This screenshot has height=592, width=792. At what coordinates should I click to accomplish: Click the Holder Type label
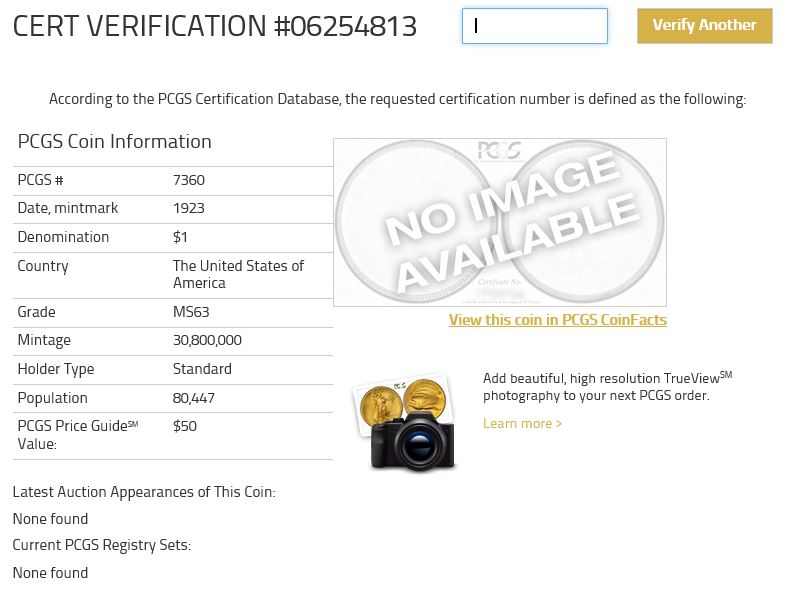(x=56, y=369)
